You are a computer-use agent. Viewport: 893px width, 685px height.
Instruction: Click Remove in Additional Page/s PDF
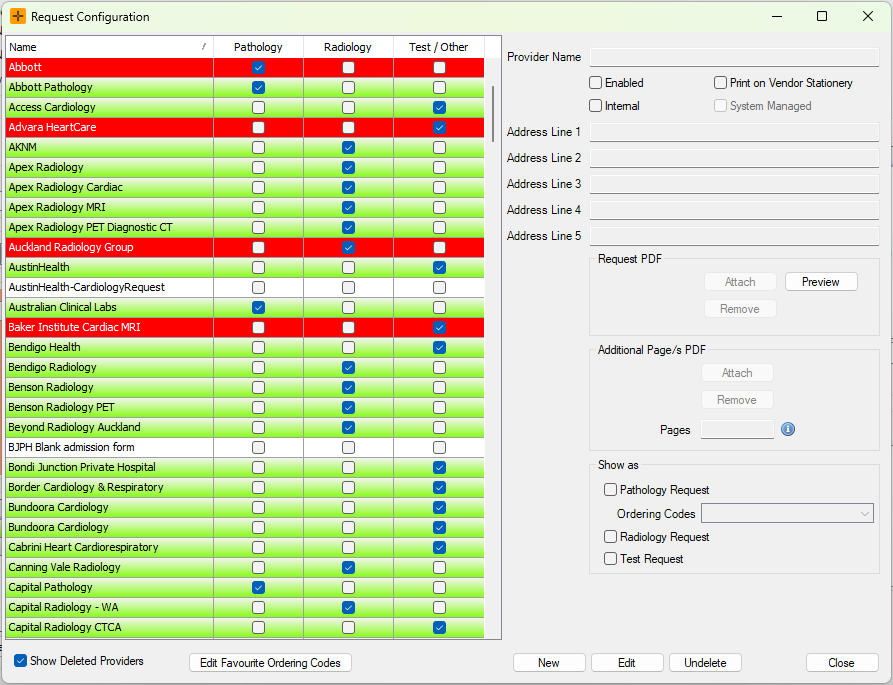coord(737,400)
